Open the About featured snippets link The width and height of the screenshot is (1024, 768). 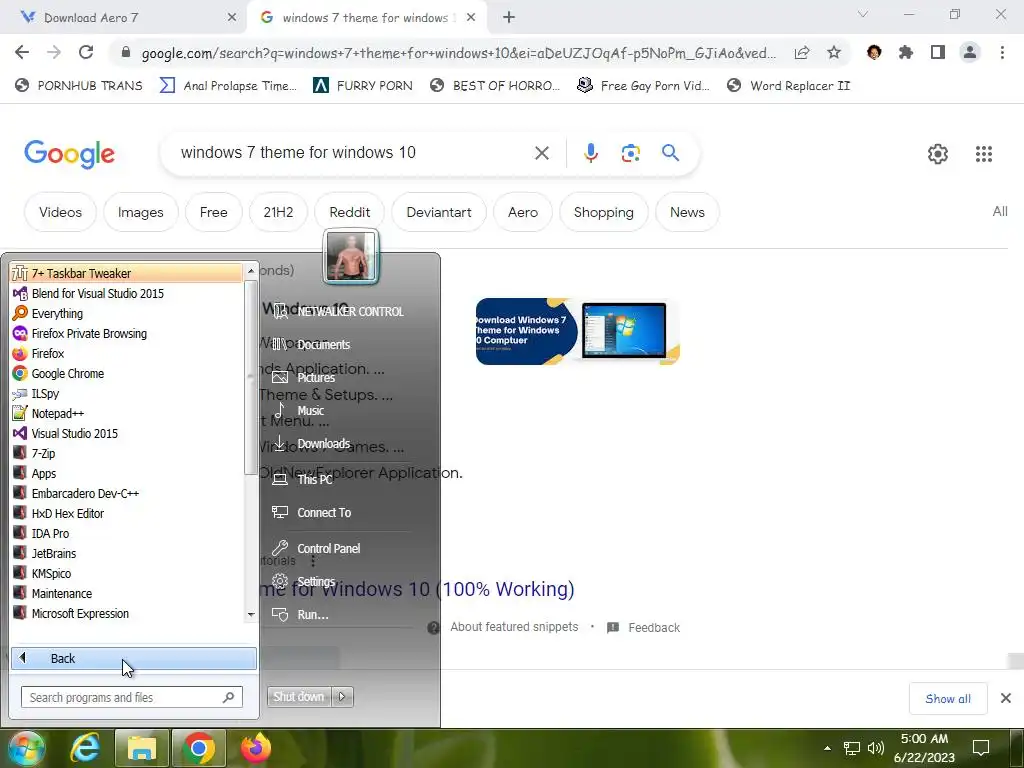(514, 627)
